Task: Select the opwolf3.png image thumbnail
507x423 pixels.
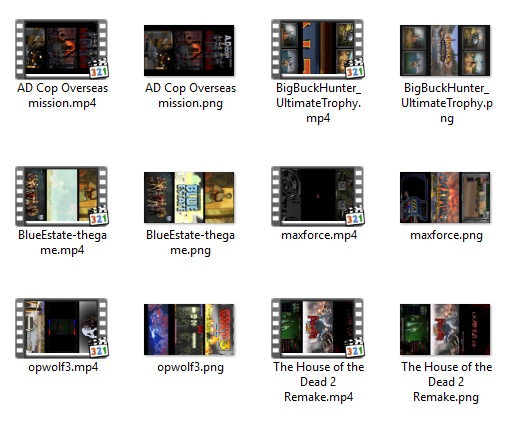Action: coord(189,330)
